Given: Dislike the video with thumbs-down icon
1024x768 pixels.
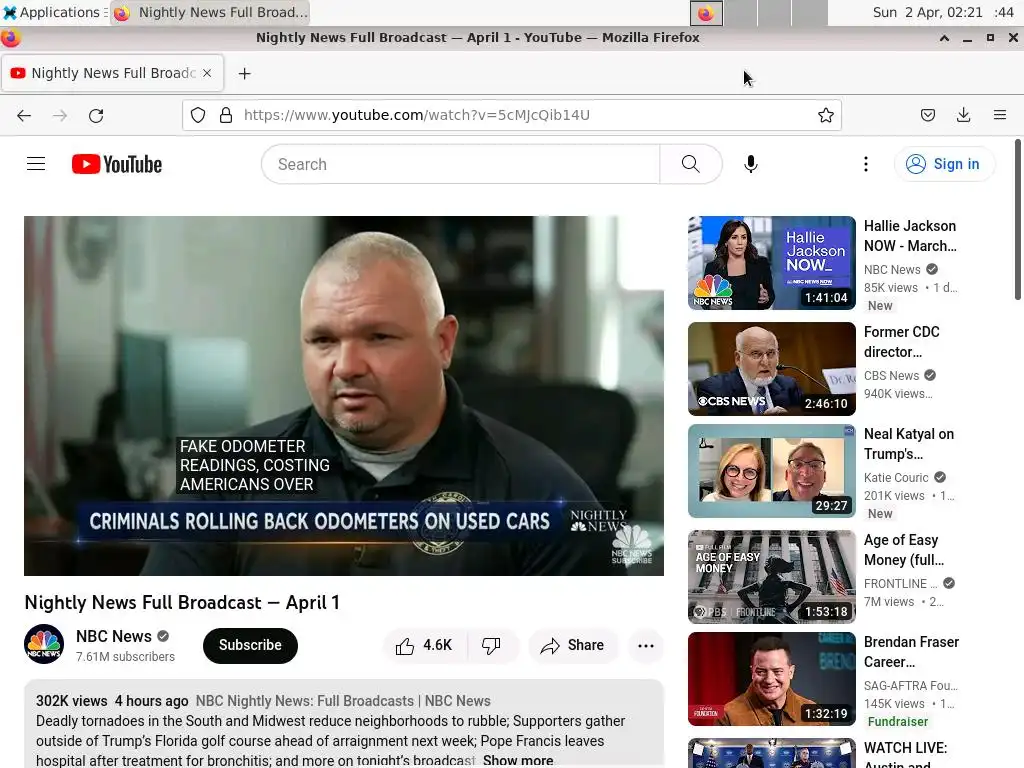Looking at the screenshot, I should (491, 646).
